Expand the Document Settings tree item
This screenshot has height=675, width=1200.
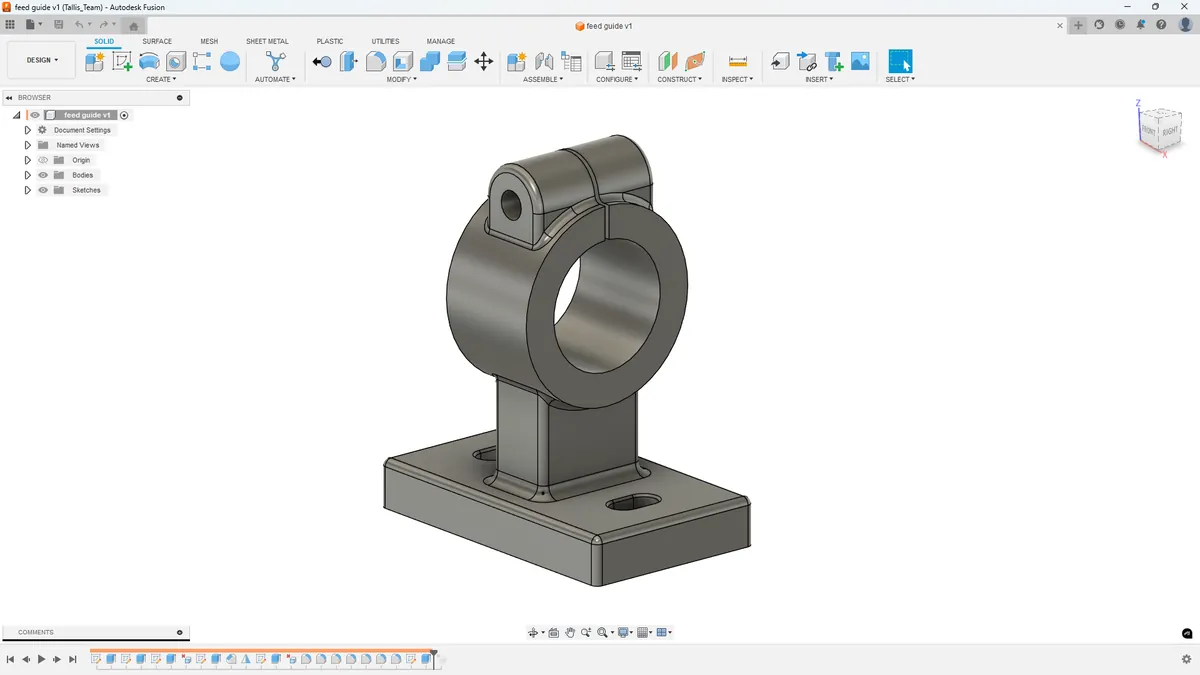pyautogui.click(x=28, y=130)
